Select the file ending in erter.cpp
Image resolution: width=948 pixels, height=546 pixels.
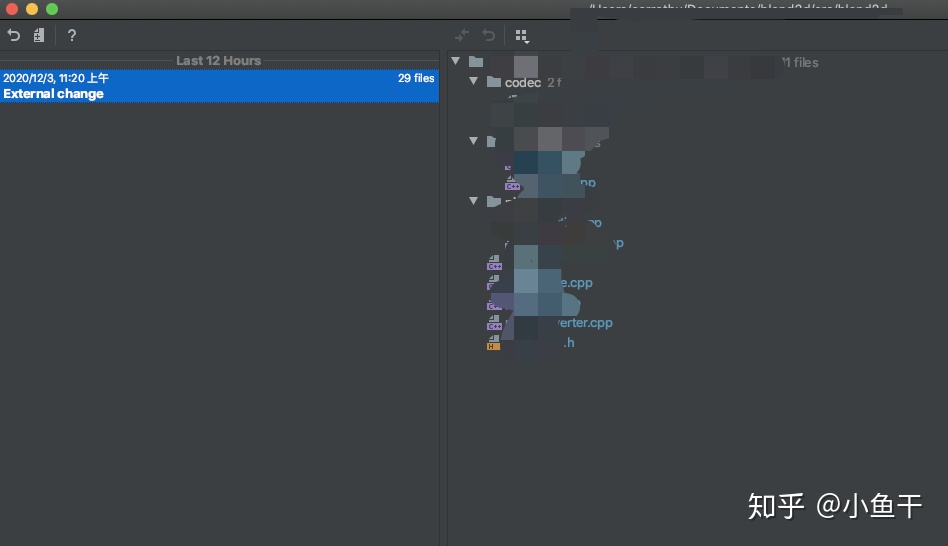point(584,323)
